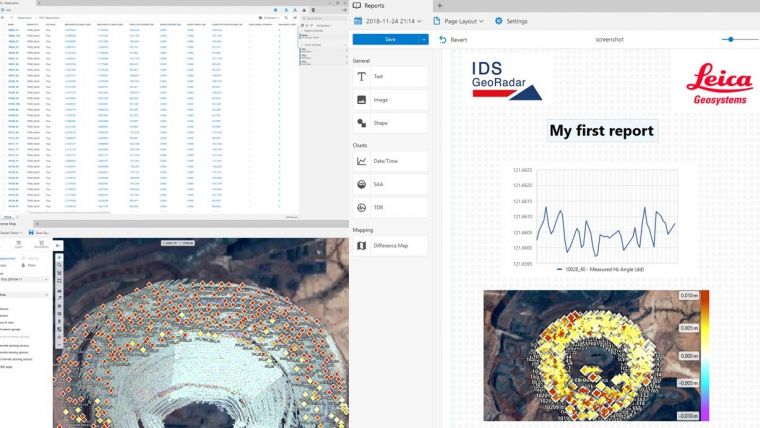Open the All Sensors dropdown in Observation window

coord(270,18)
